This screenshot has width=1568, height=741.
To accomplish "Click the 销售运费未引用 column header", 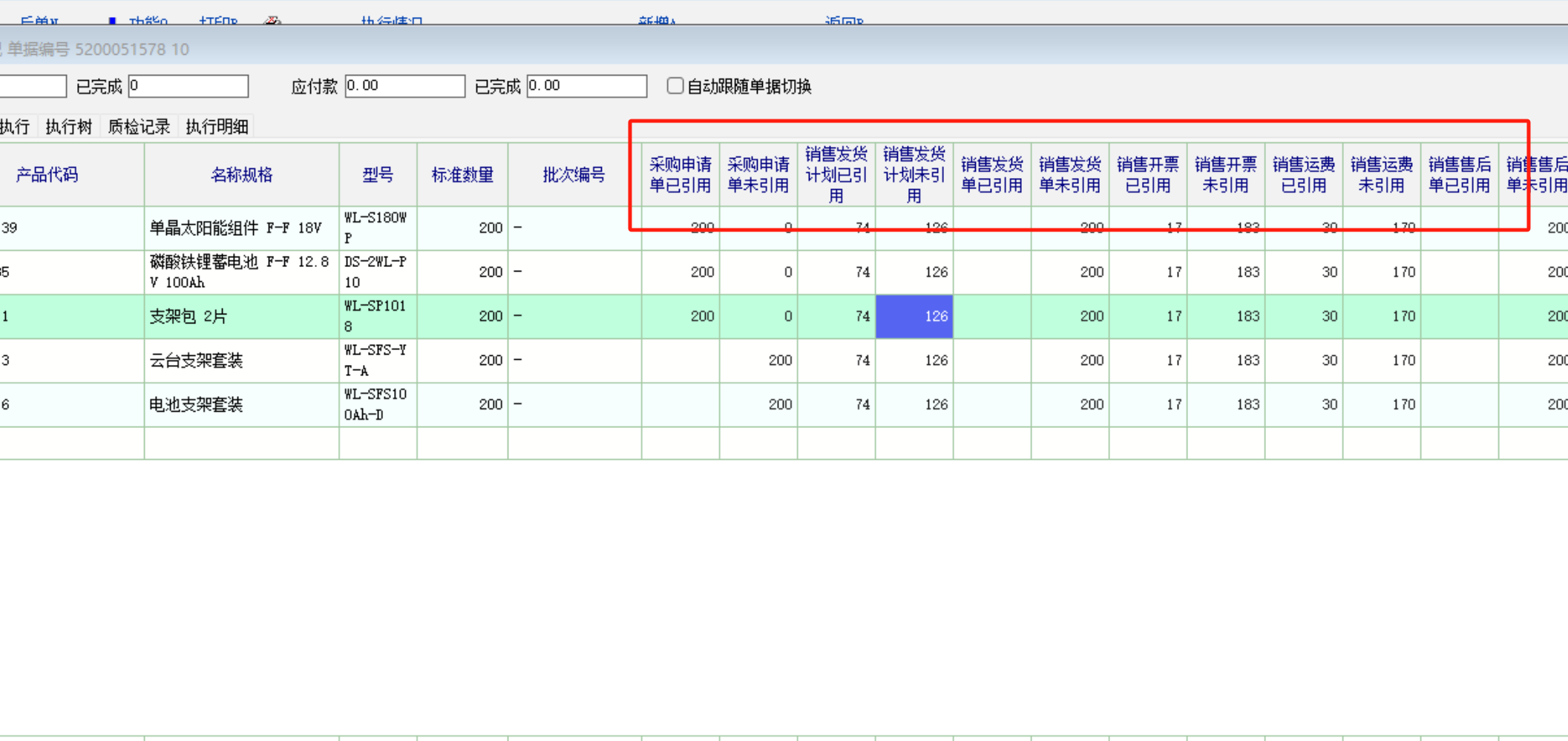I will click(1381, 175).
